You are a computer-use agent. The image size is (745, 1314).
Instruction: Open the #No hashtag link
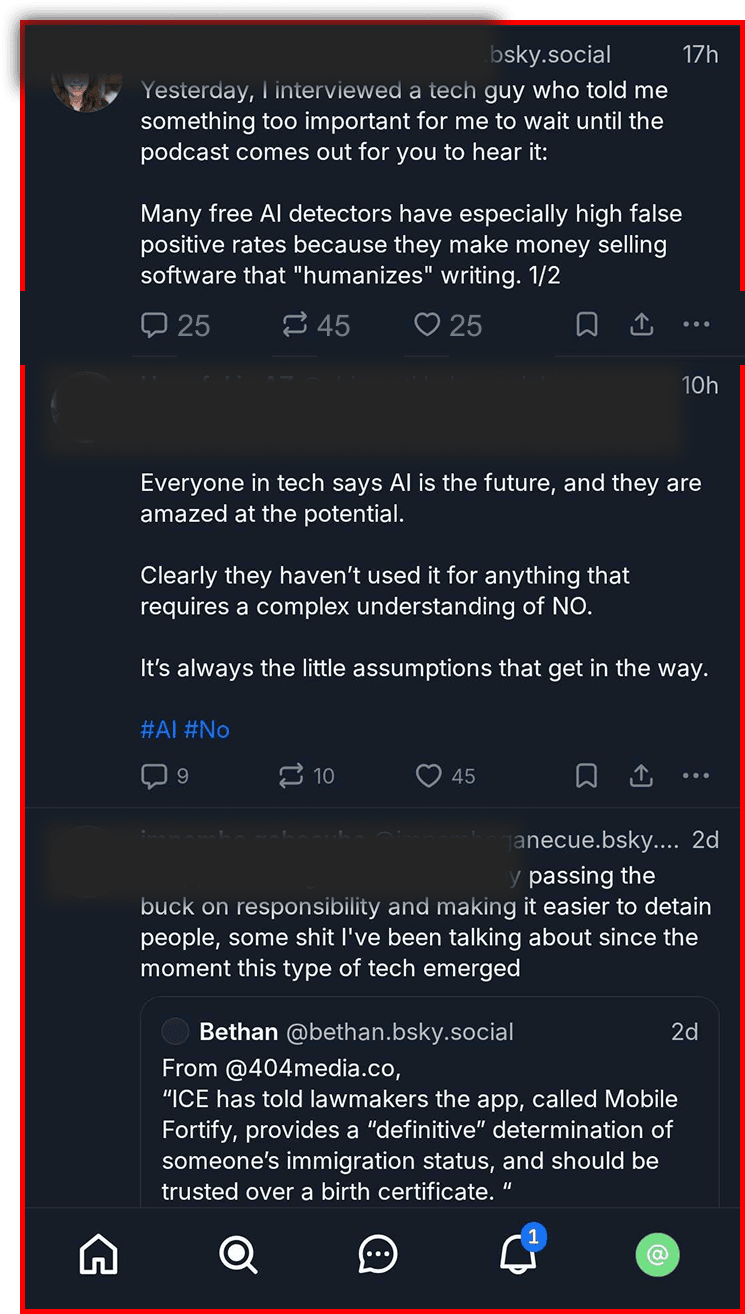pyautogui.click(x=207, y=729)
